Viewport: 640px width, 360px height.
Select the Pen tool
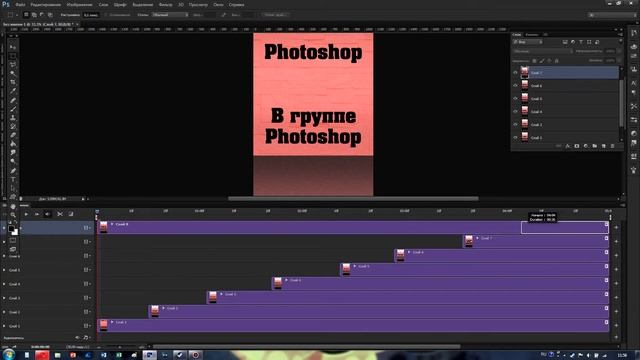tap(13, 171)
